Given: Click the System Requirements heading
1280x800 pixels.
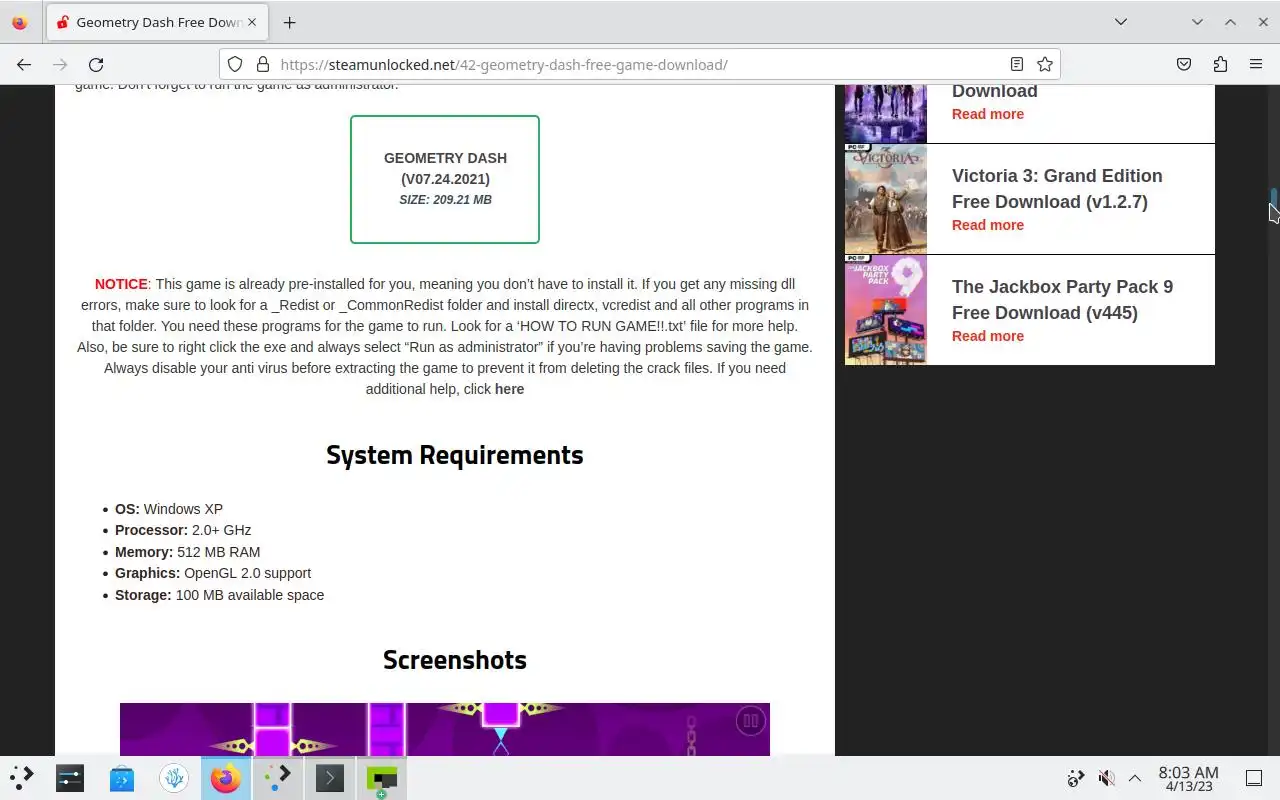Looking at the screenshot, I should 455,455.
